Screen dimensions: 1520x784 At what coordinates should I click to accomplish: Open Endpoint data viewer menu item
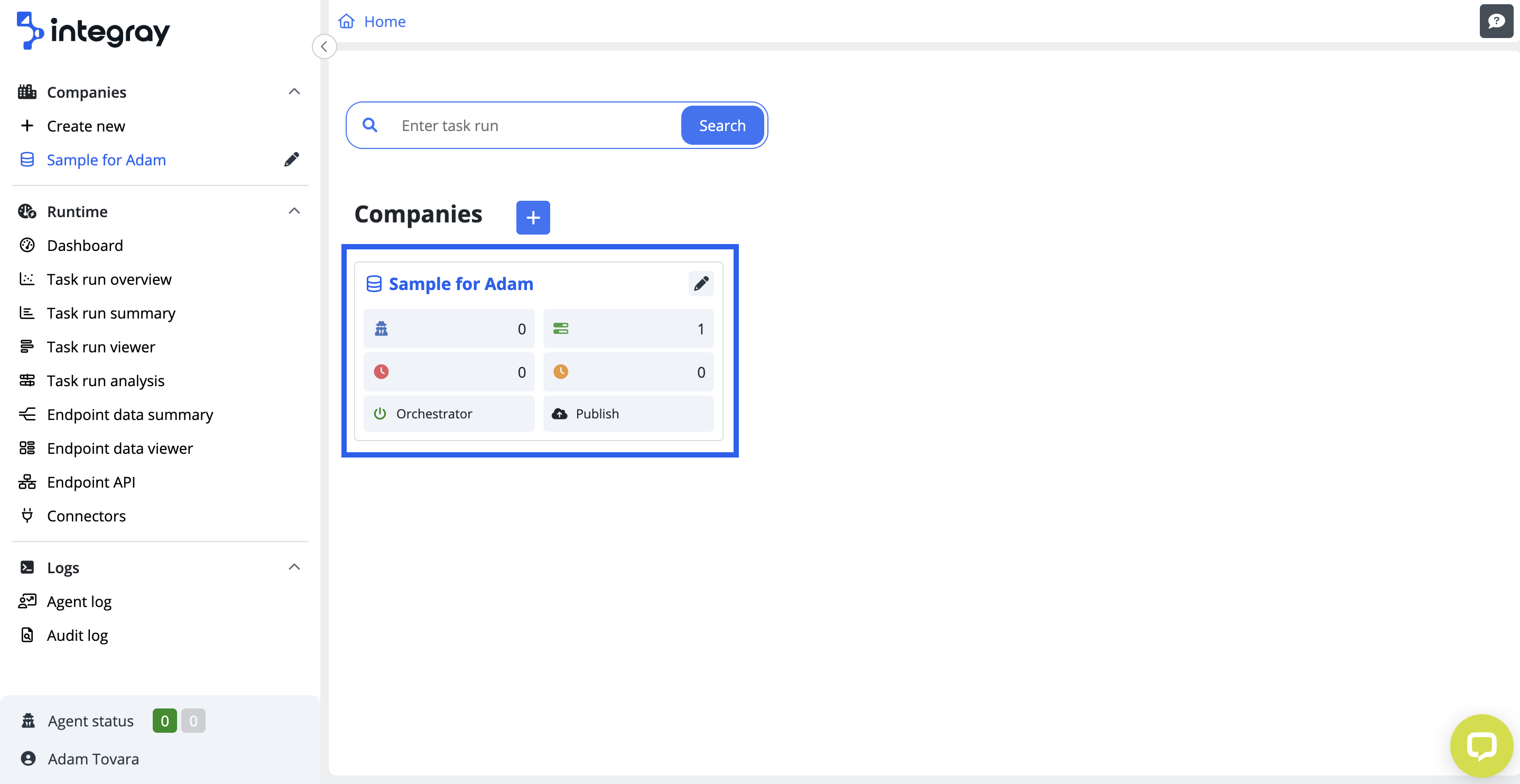pos(120,449)
